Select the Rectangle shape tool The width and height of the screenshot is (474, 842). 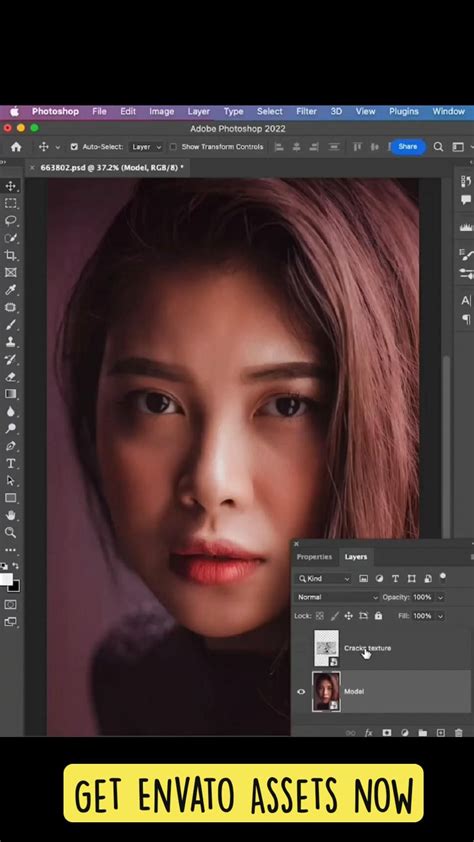(10, 498)
